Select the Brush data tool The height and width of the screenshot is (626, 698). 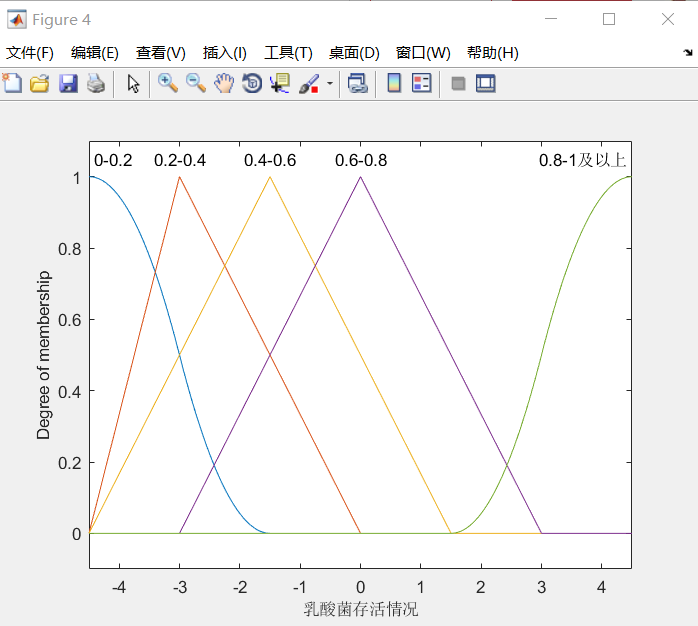point(309,83)
